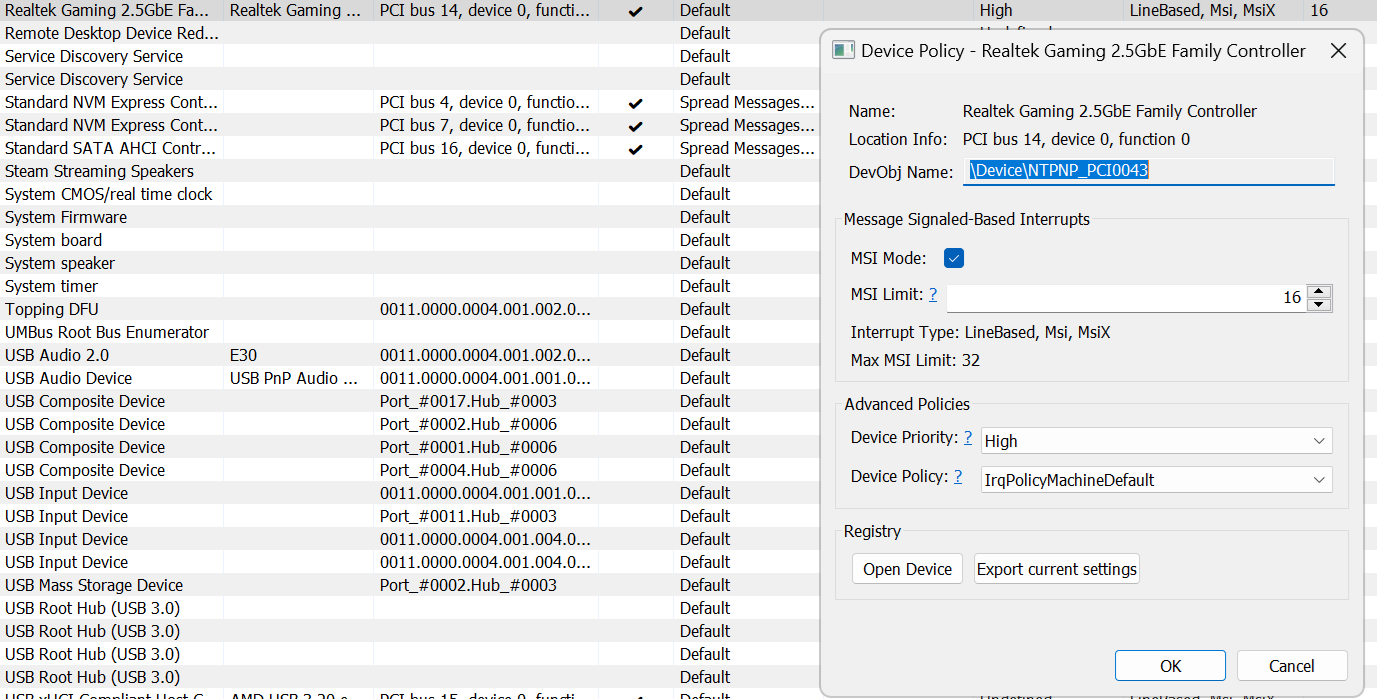Cancel the Device Policy dialog

click(1292, 666)
